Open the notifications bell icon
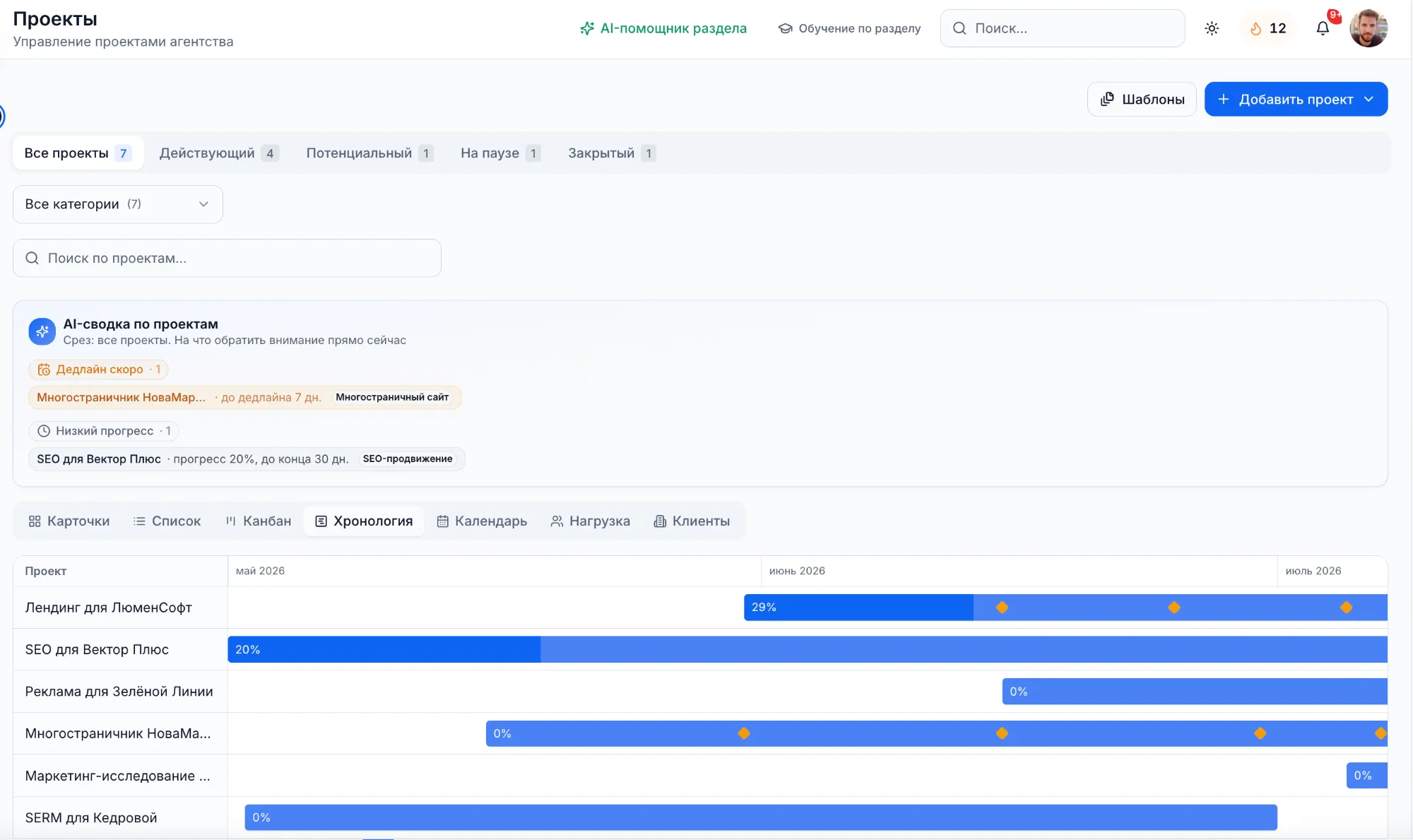The height and width of the screenshot is (840, 1413). (1323, 28)
